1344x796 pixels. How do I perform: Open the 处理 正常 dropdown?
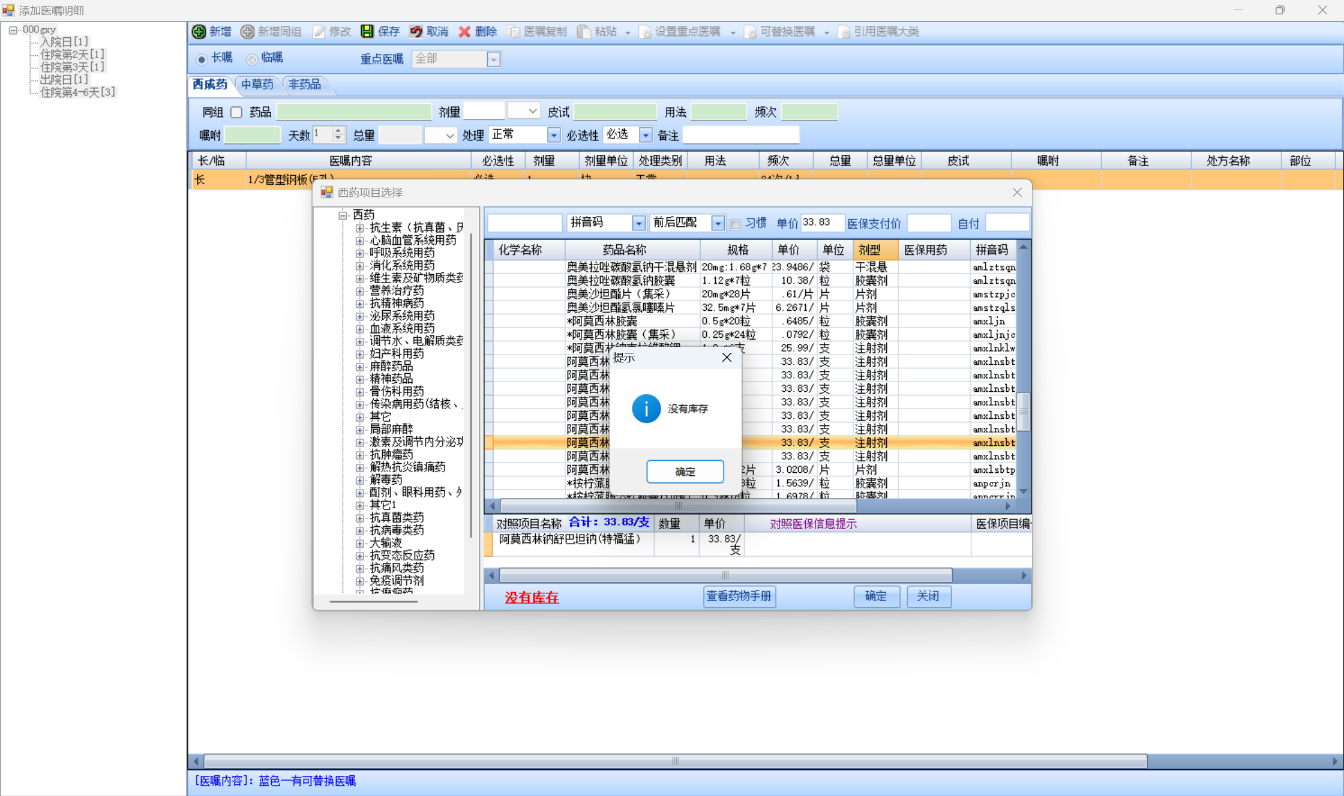554,135
